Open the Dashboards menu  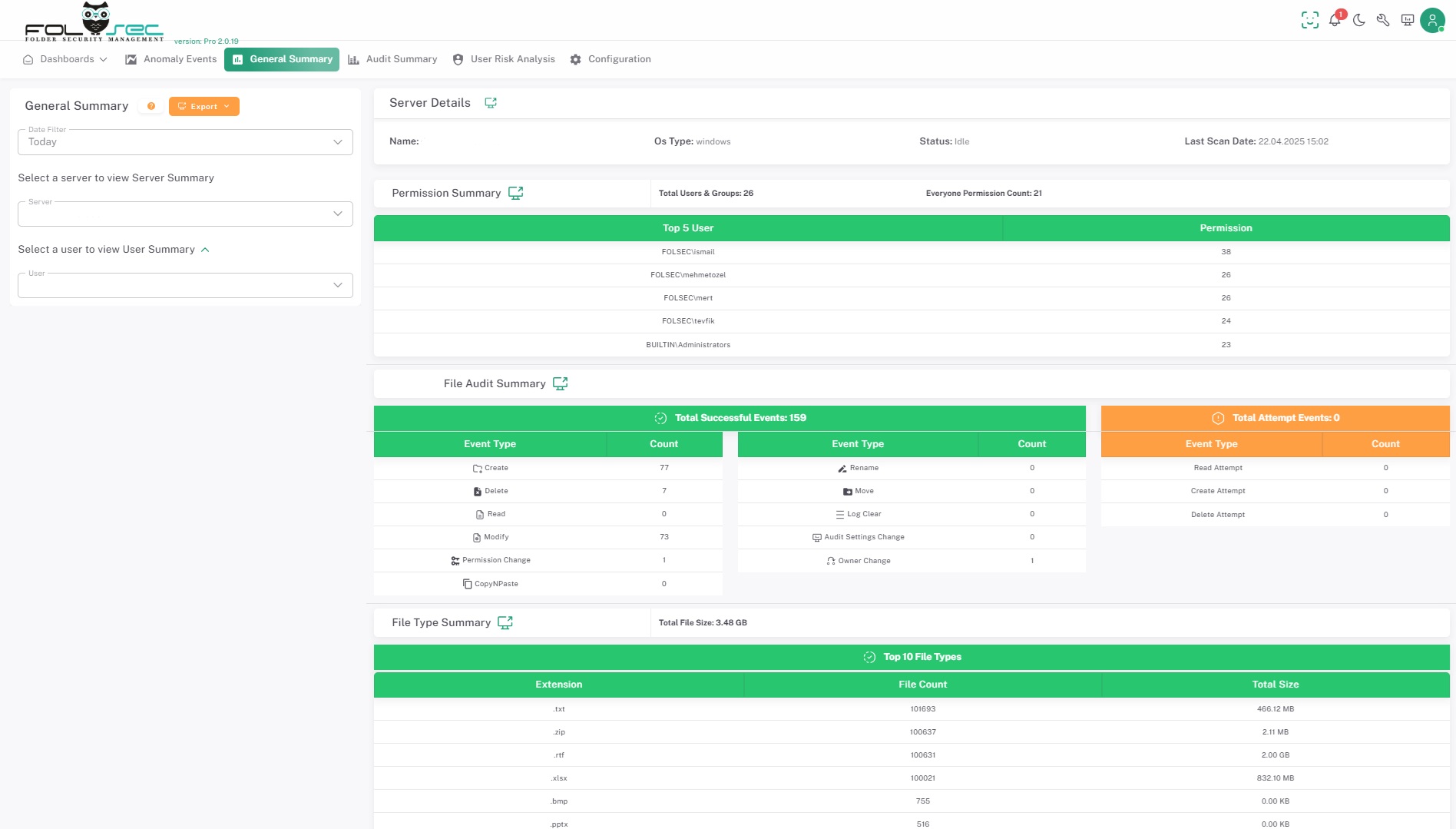(x=65, y=59)
